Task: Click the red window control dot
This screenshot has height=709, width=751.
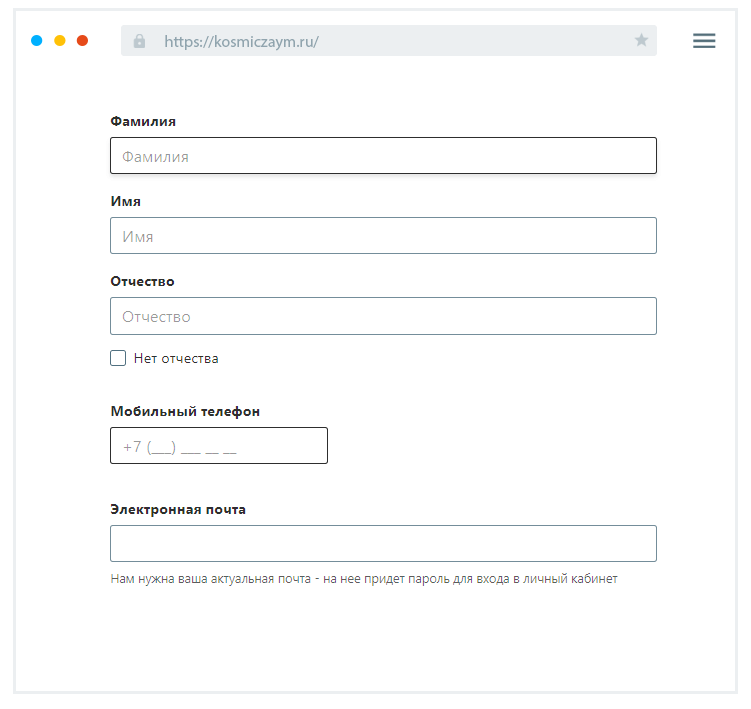Action: tap(83, 41)
